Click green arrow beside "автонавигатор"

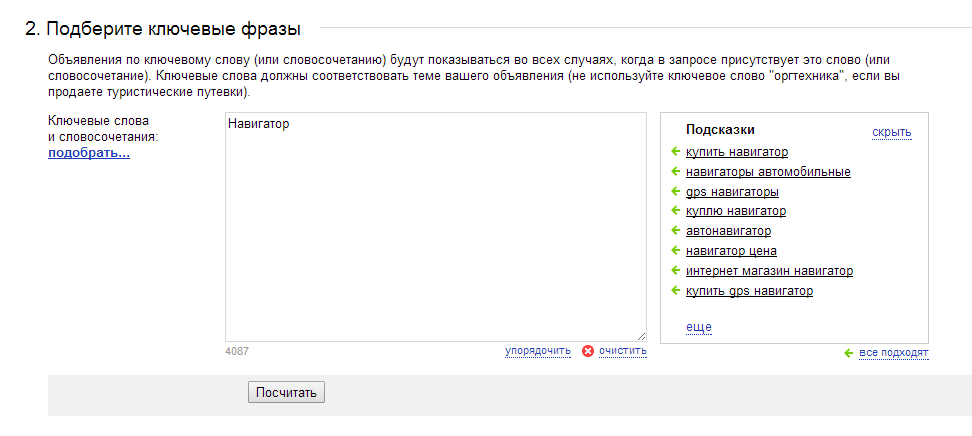[x=676, y=231]
